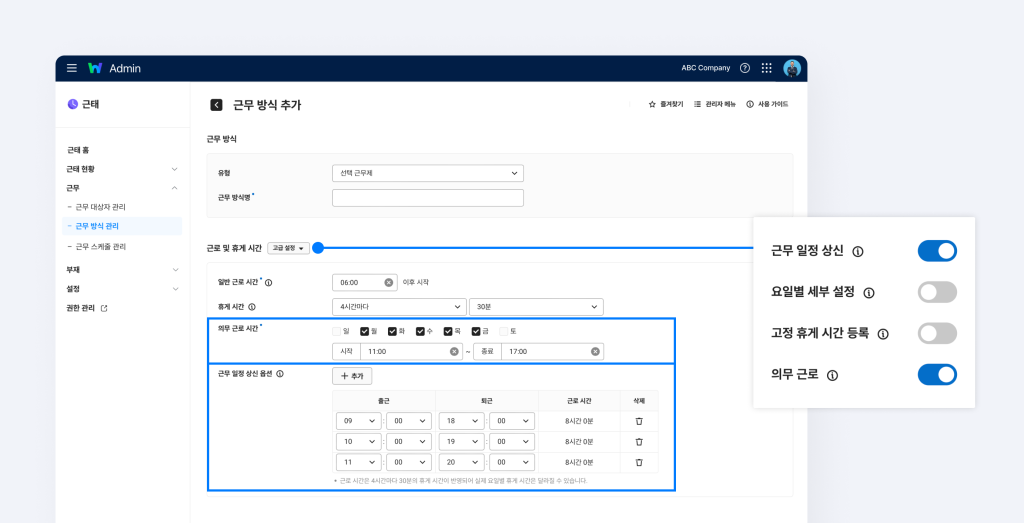
Task: Open 근무 대상자 관리 in sidebar
Action: (x=100, y=207)
